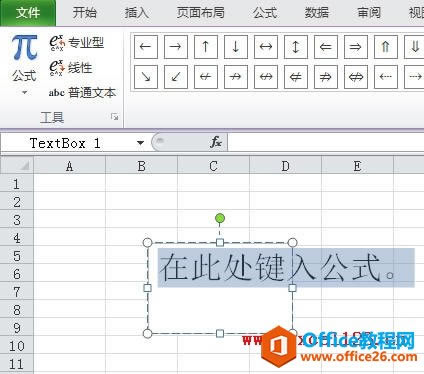The width and height of the screenshot is (424, 374).
Task: Insert the down arrow ↓ symbol
Action: pos(236,47)
